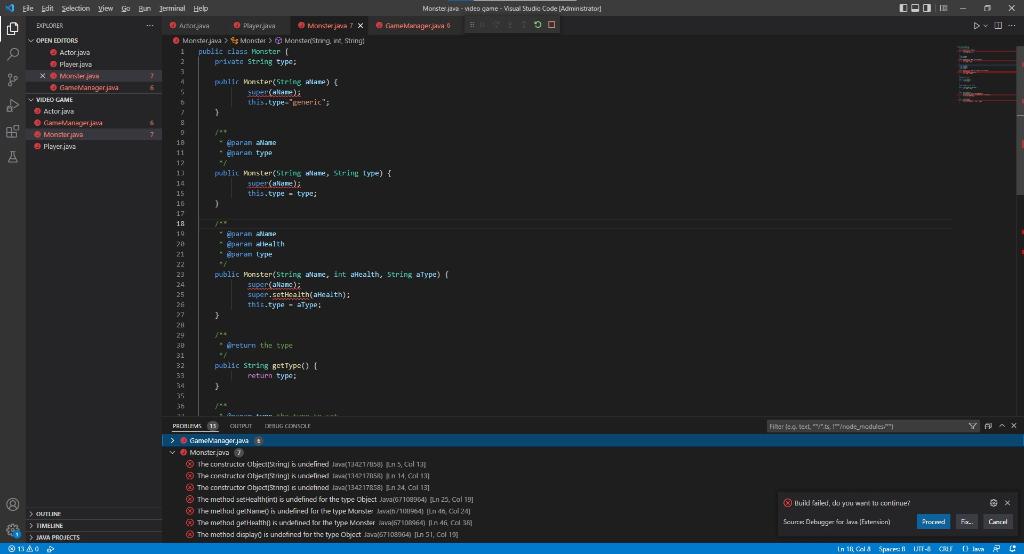Open the Problems filter funnel icon
Image resolution: width=1024 pixels, height=554 pixels.
click(x=972, y=426)
